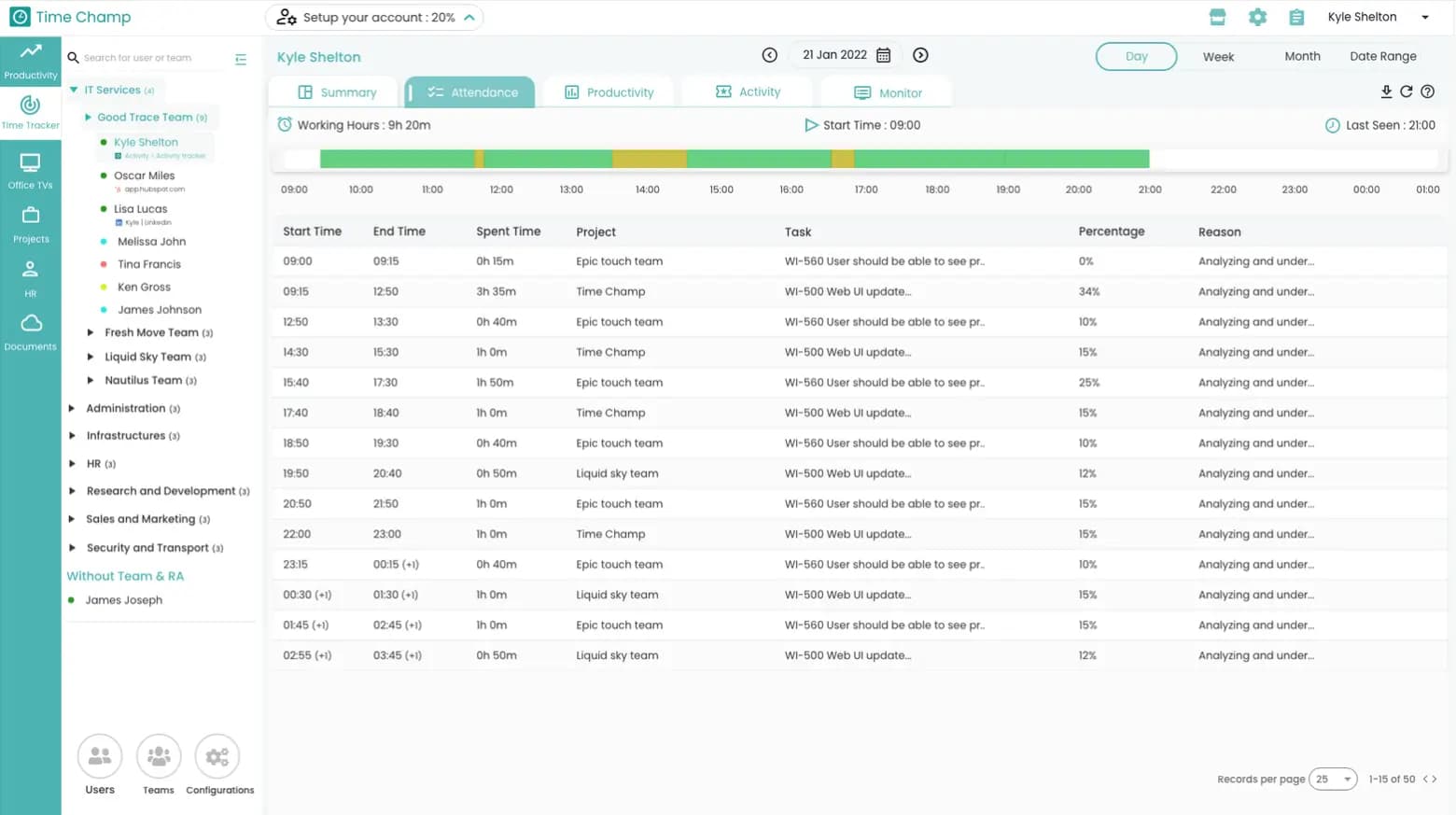Open the Productivity tab
The height and width of the screenshot is (815, 1456).
point(609,92)
